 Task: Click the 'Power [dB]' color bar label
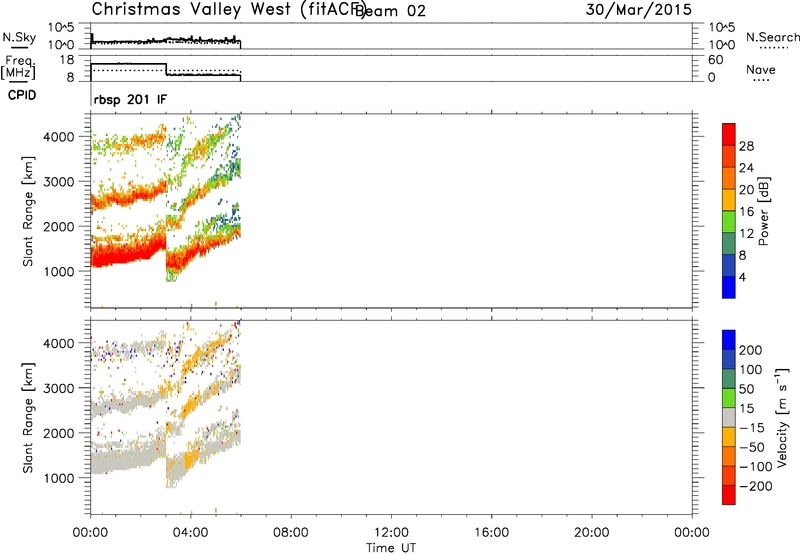click(x=763, y=211)
